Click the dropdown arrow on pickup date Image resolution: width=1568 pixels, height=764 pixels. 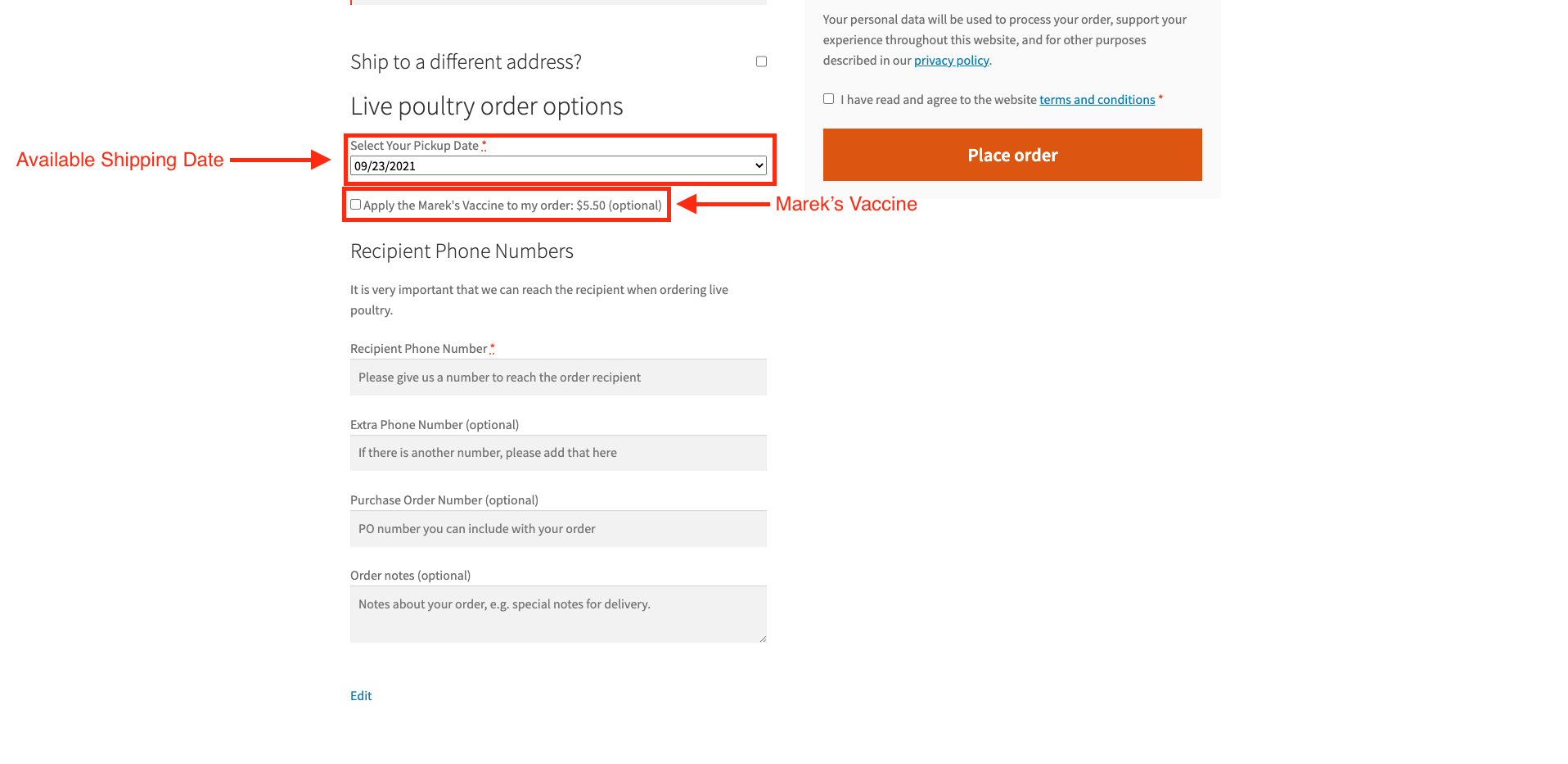(x=759, y=166)
